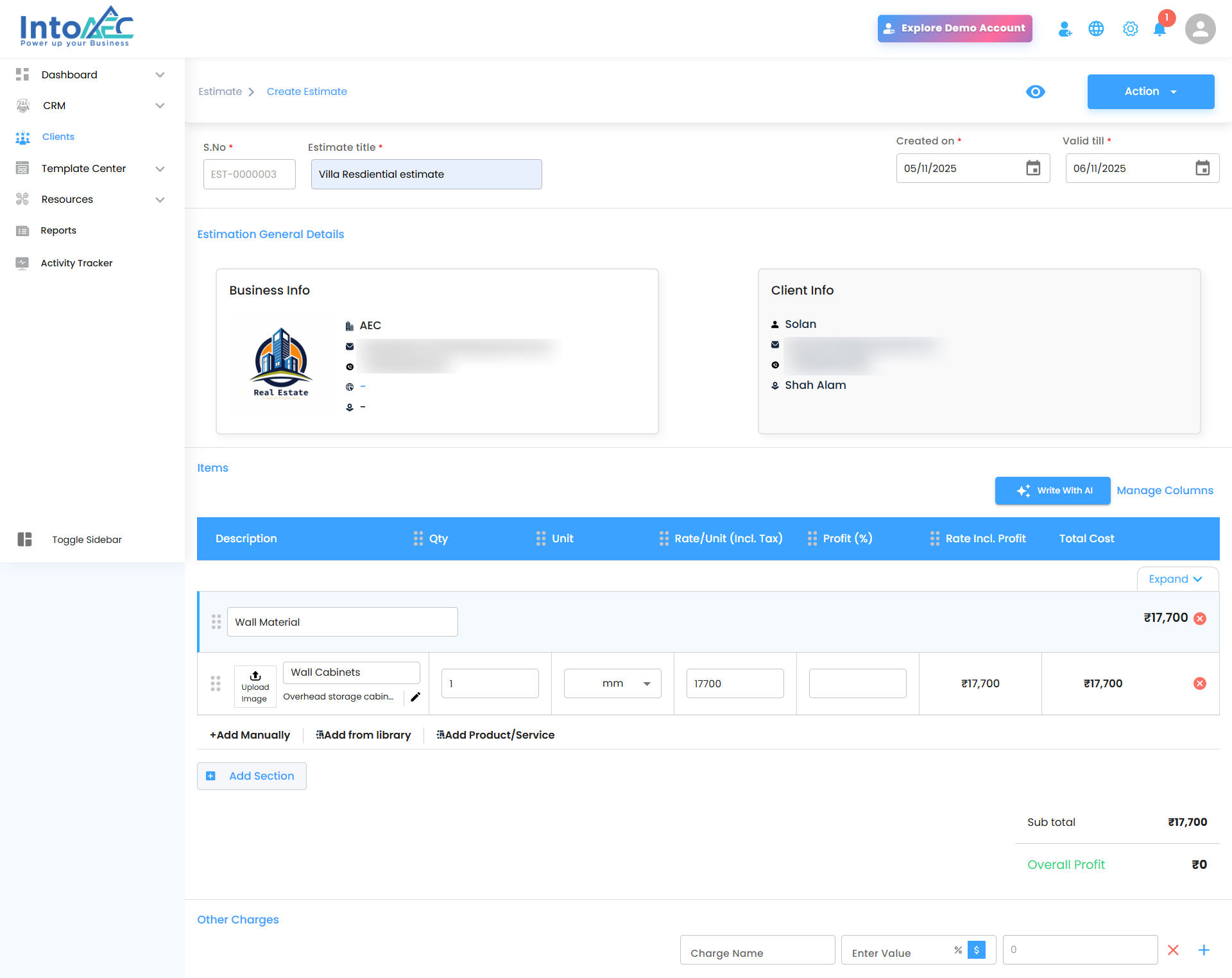Open Clients in the sidebar
Image resolution: width=1232 pixels, height=978 pixels.
pos(58,137)
